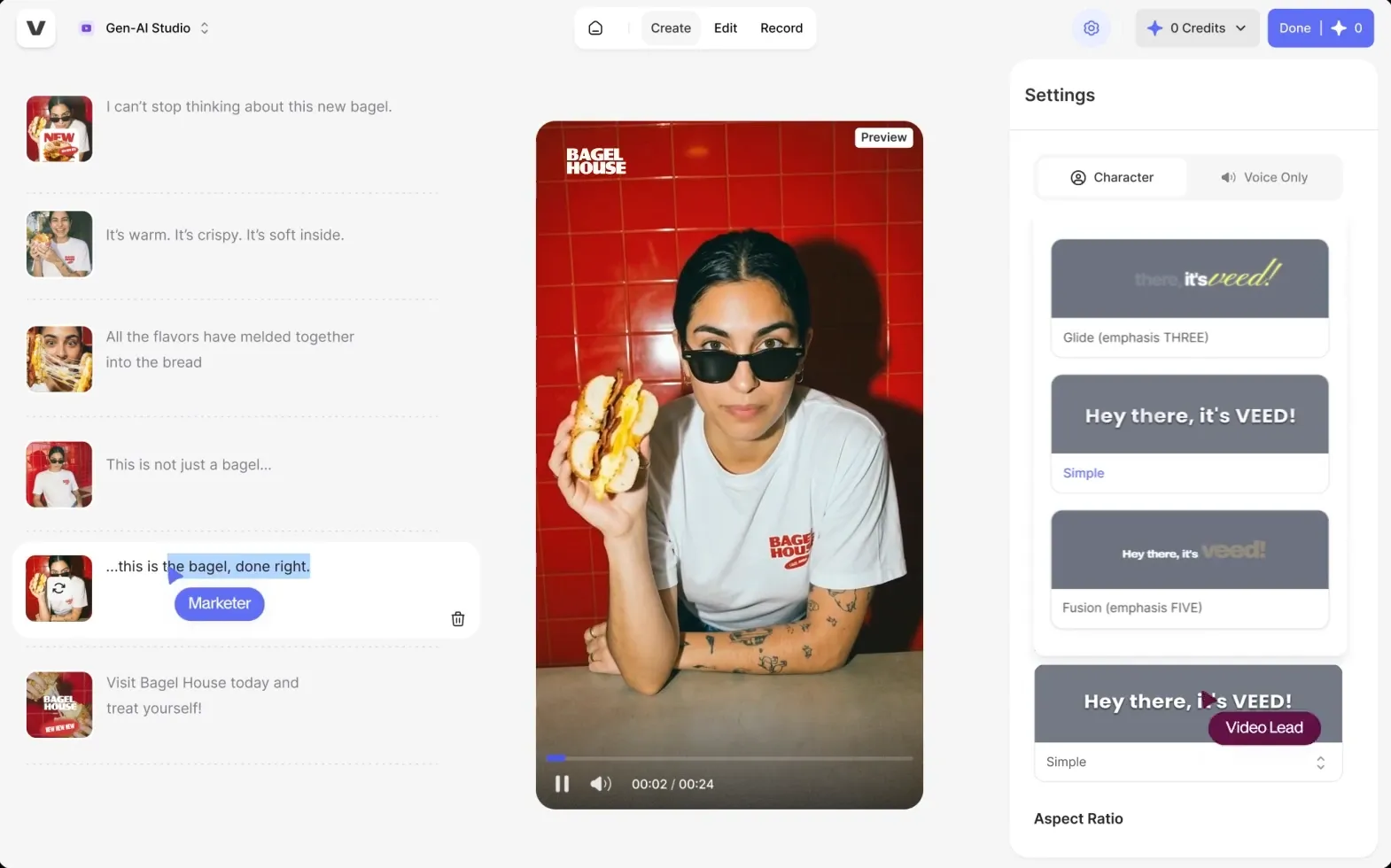Click the settings gear icon
This screenshot has height=868, width=1391.
click(1092, 28)
